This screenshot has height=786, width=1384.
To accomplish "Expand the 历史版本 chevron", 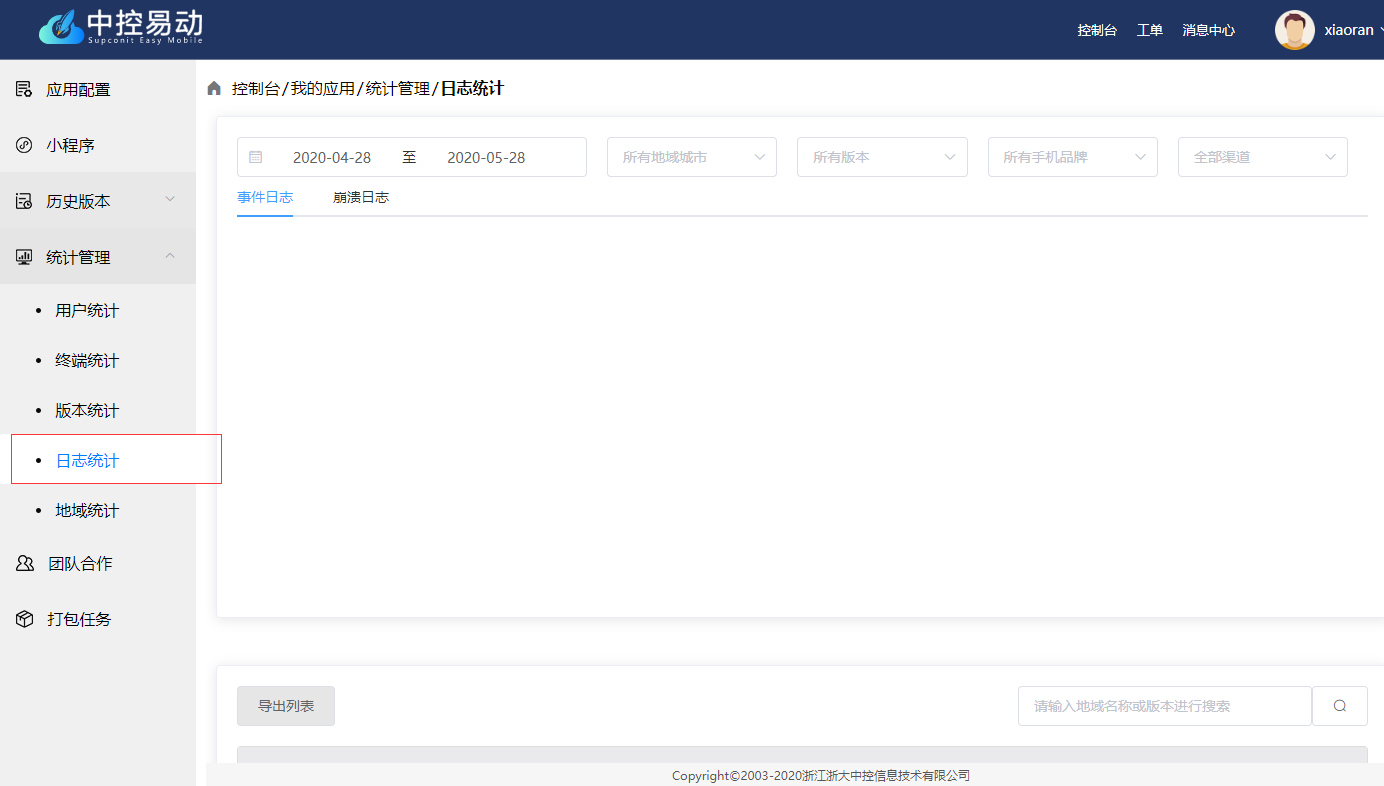I will [170, 200].
